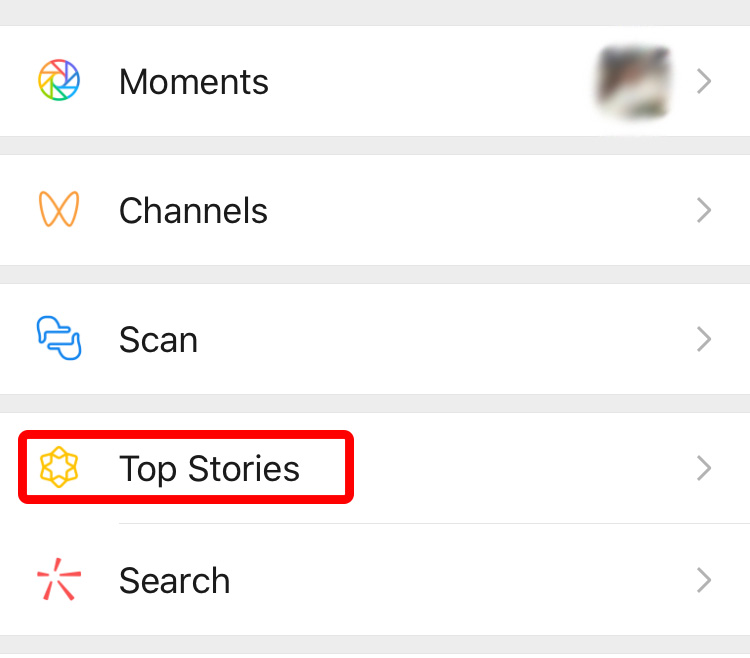Tap the yellow Top Stories star icon

pyautogui.click(x=59, y=467)
